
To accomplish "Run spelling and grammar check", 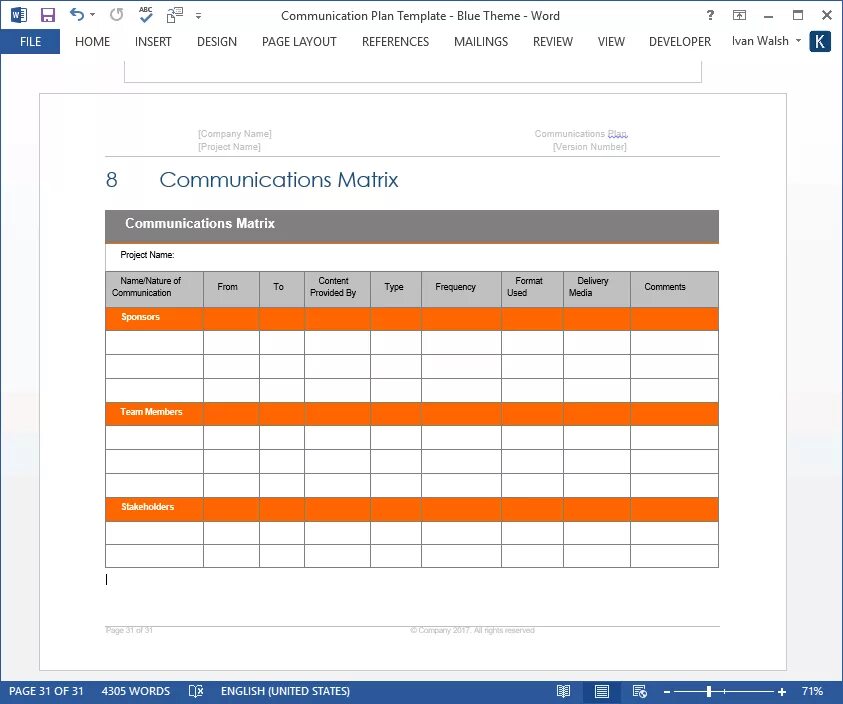I will tap(143, 14).
